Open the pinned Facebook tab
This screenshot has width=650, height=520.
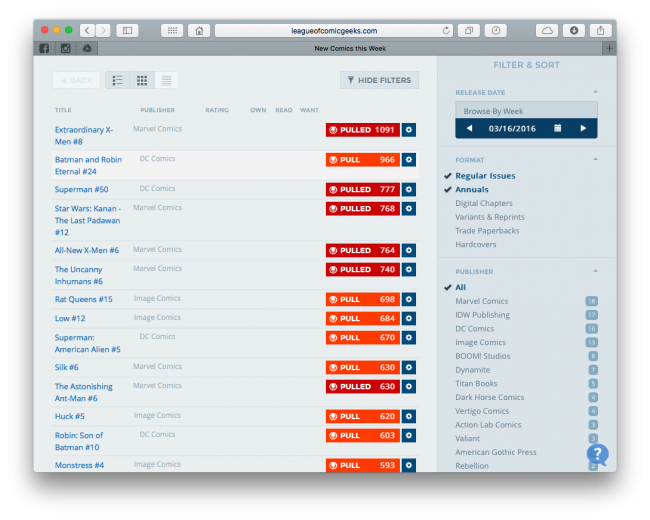click(44, 48)
